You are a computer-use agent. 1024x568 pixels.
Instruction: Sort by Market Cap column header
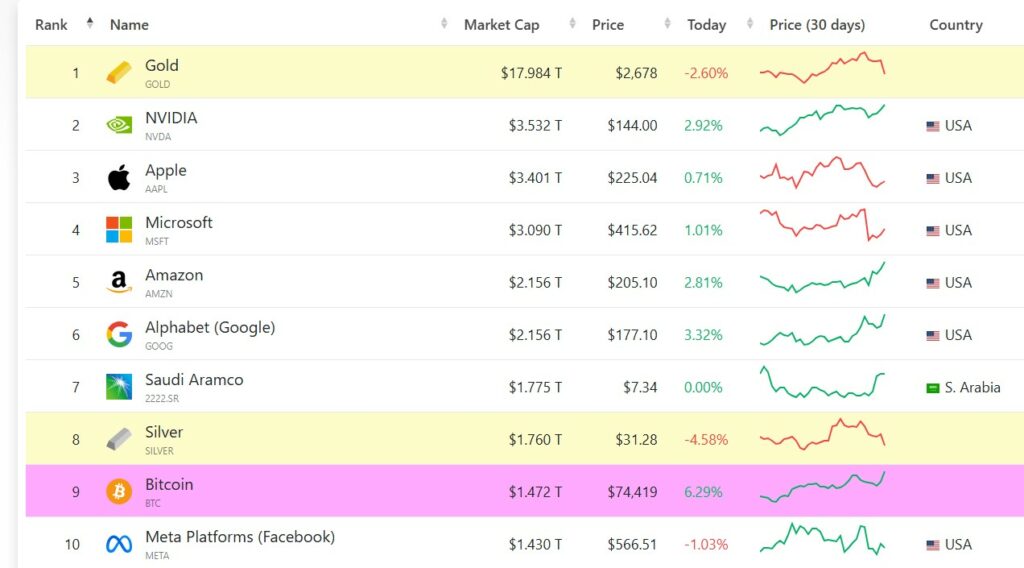(501, 25)
